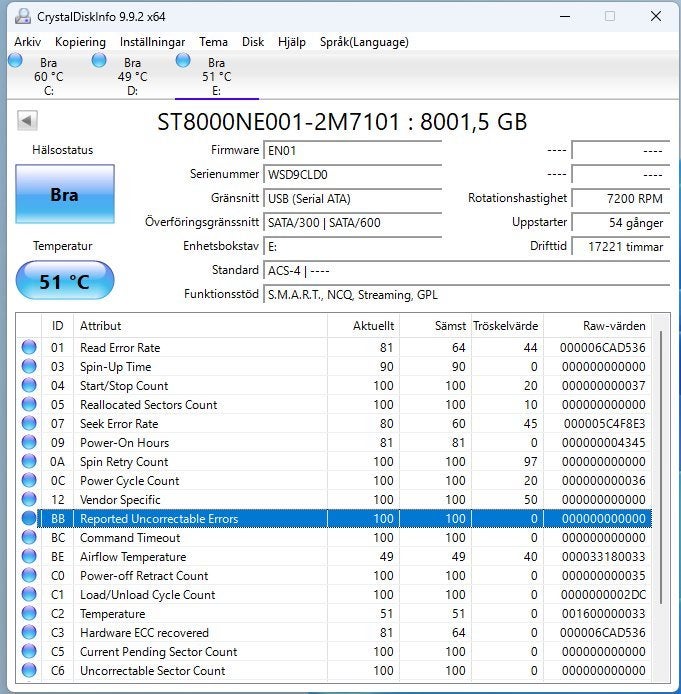This screenshot has height=694, width=681.
Task: Click the Rotationshastighet value 7200 RPM
Action: point(620,199)
